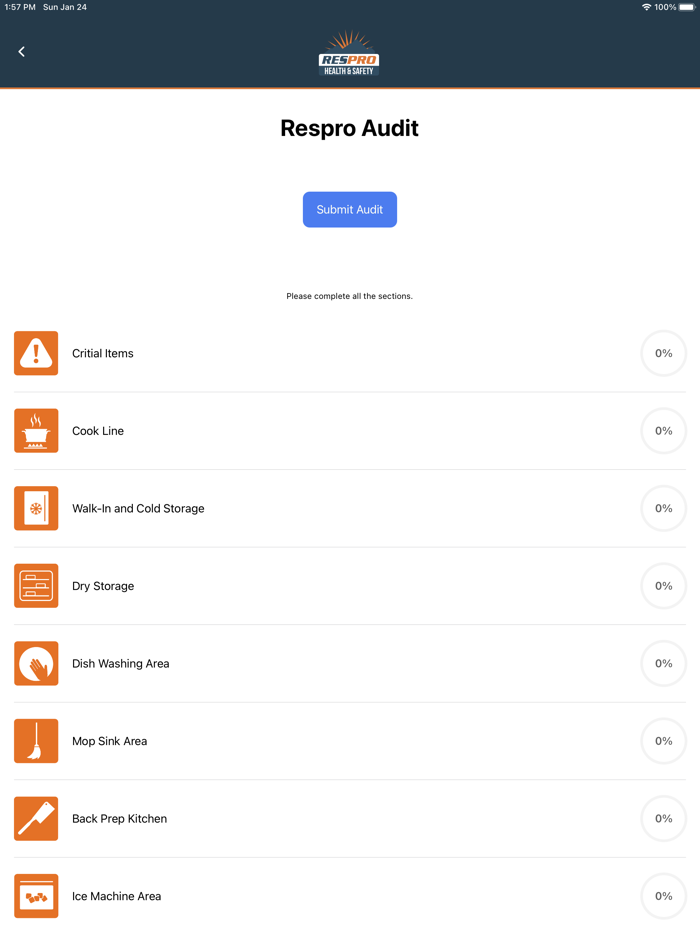Click Back Prep Kitchen 0% progress circle

pyautogui.click(x=664, y=818)
